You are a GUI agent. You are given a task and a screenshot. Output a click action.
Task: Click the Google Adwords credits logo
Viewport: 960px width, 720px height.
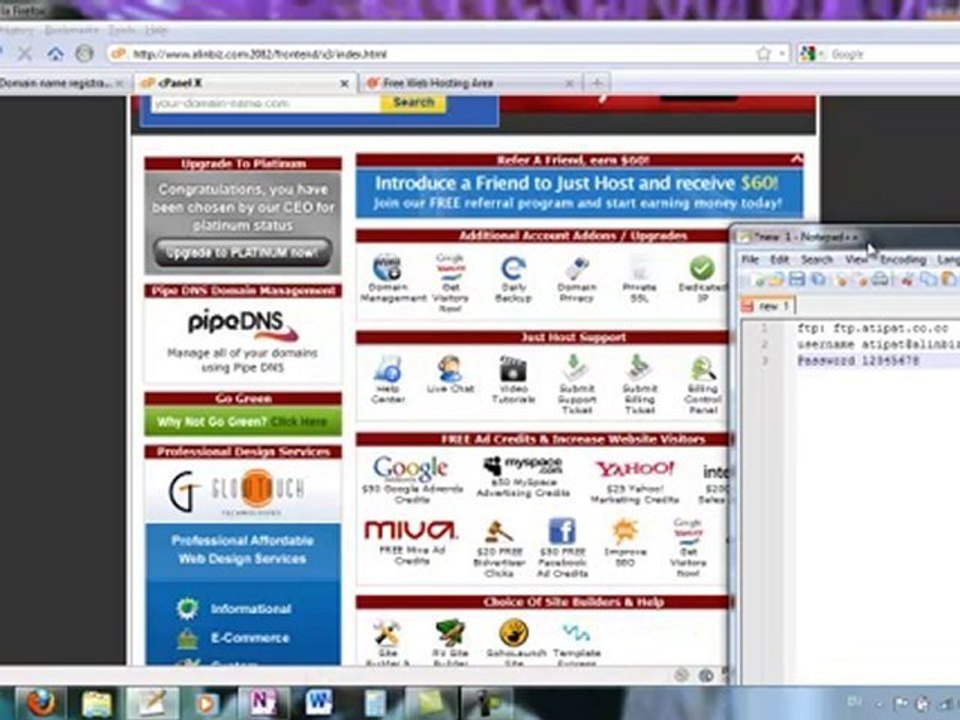[x=411, y=469]
